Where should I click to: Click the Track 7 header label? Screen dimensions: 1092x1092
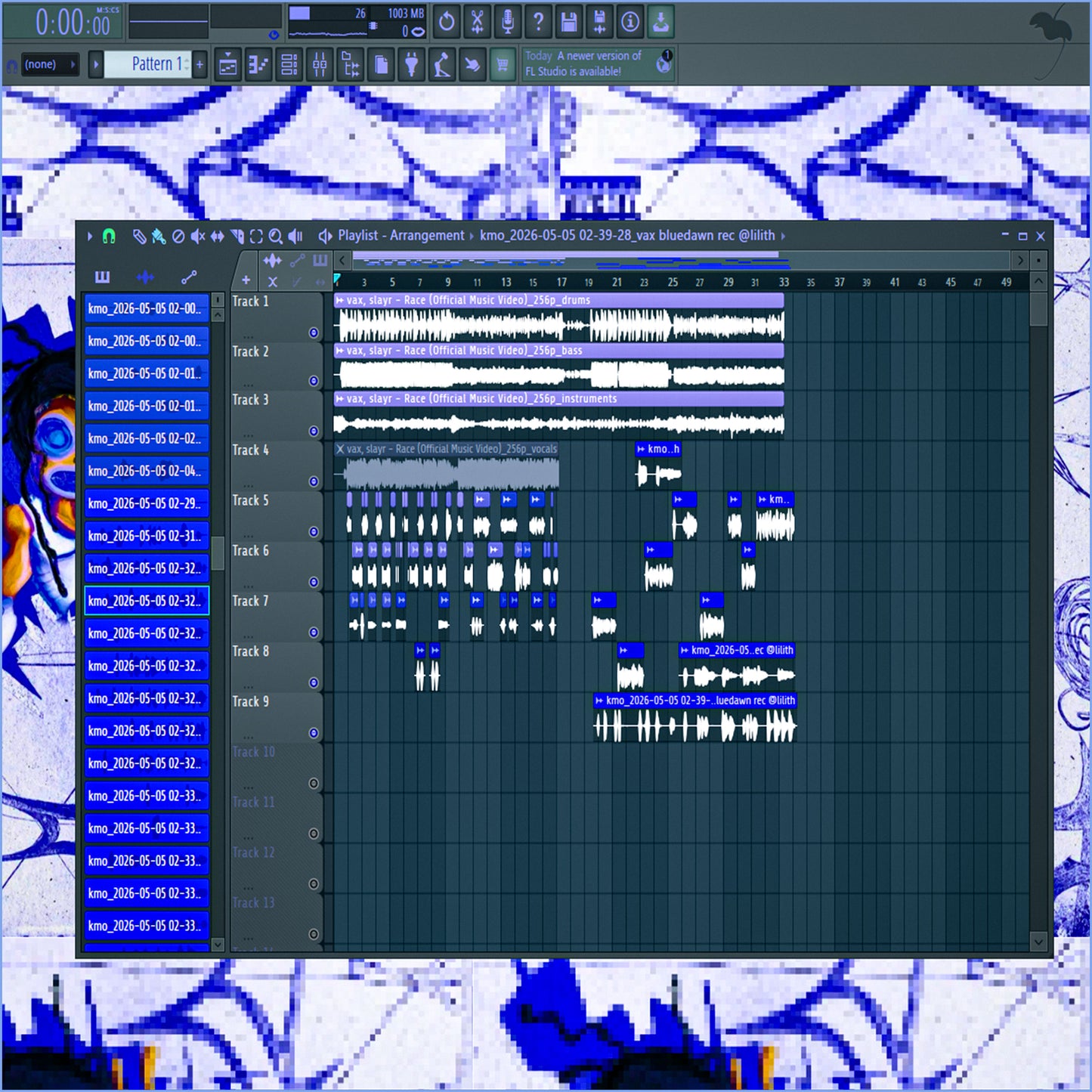point(250,602)
